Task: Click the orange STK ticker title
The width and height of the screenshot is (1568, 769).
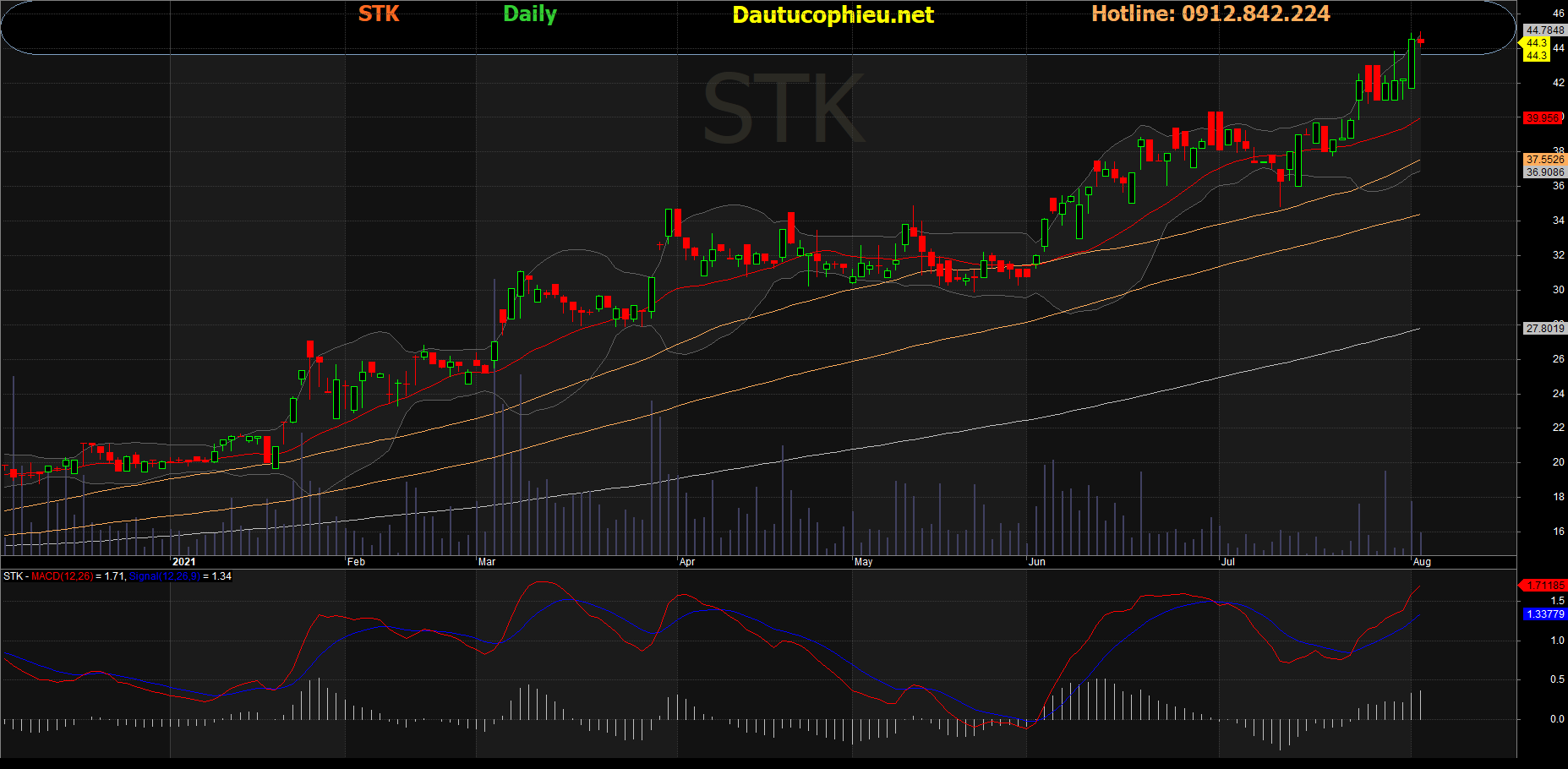Action: [x=379, y=14]
